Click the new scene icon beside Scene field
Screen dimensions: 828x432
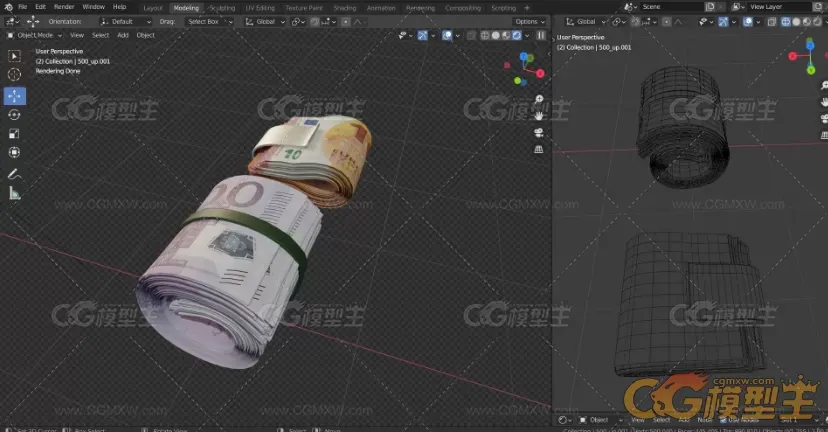pos(710,7)
